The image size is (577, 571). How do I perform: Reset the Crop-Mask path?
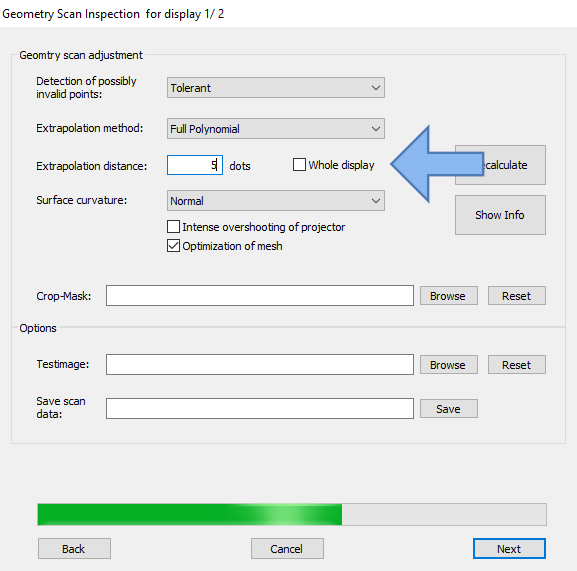pyautogui.click(x=517, y=296)
